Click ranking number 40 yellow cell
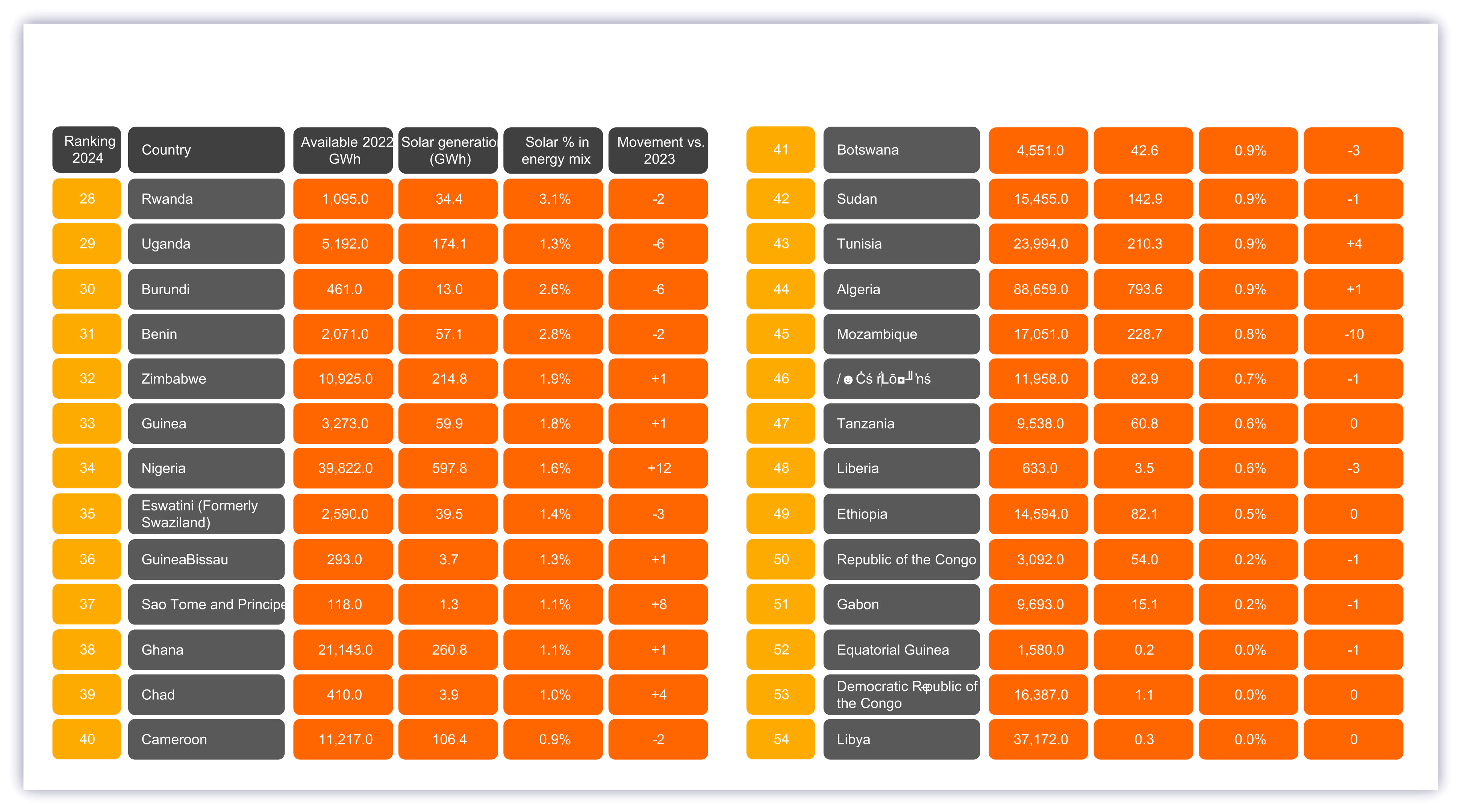Screen dimensions: 1460x812 pos(87,739)
